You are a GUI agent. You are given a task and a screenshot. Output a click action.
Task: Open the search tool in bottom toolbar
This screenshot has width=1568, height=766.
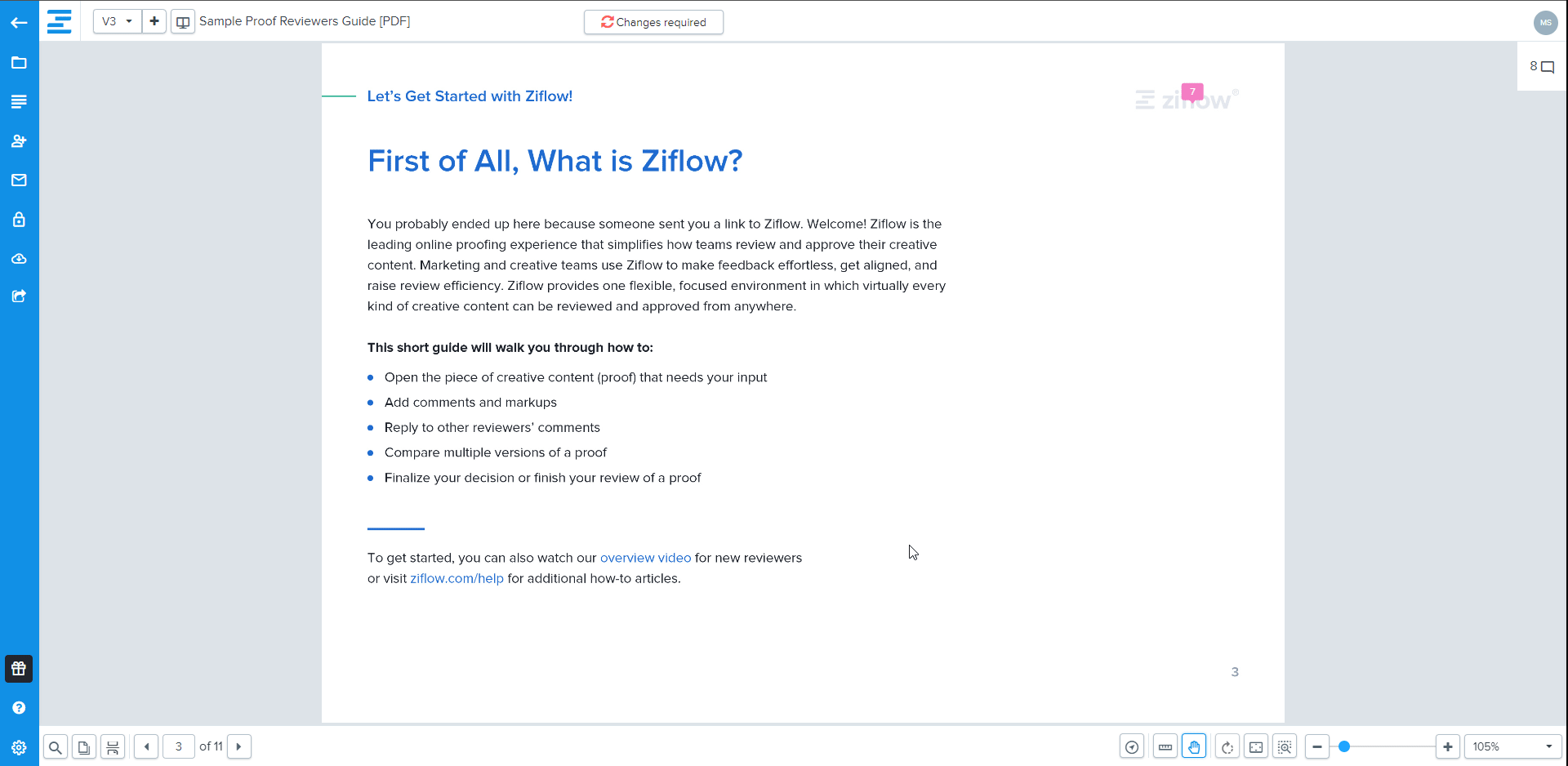[55, 747]
